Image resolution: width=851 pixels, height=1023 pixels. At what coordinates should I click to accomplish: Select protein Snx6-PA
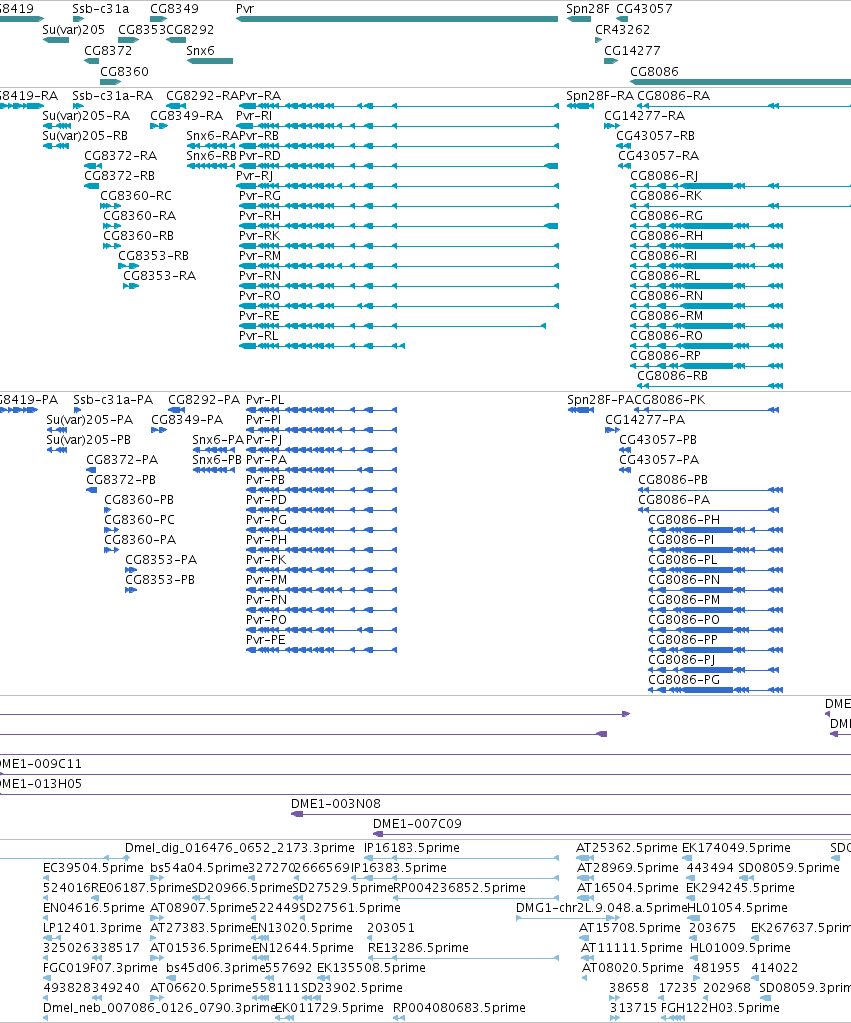pos(213,450)
